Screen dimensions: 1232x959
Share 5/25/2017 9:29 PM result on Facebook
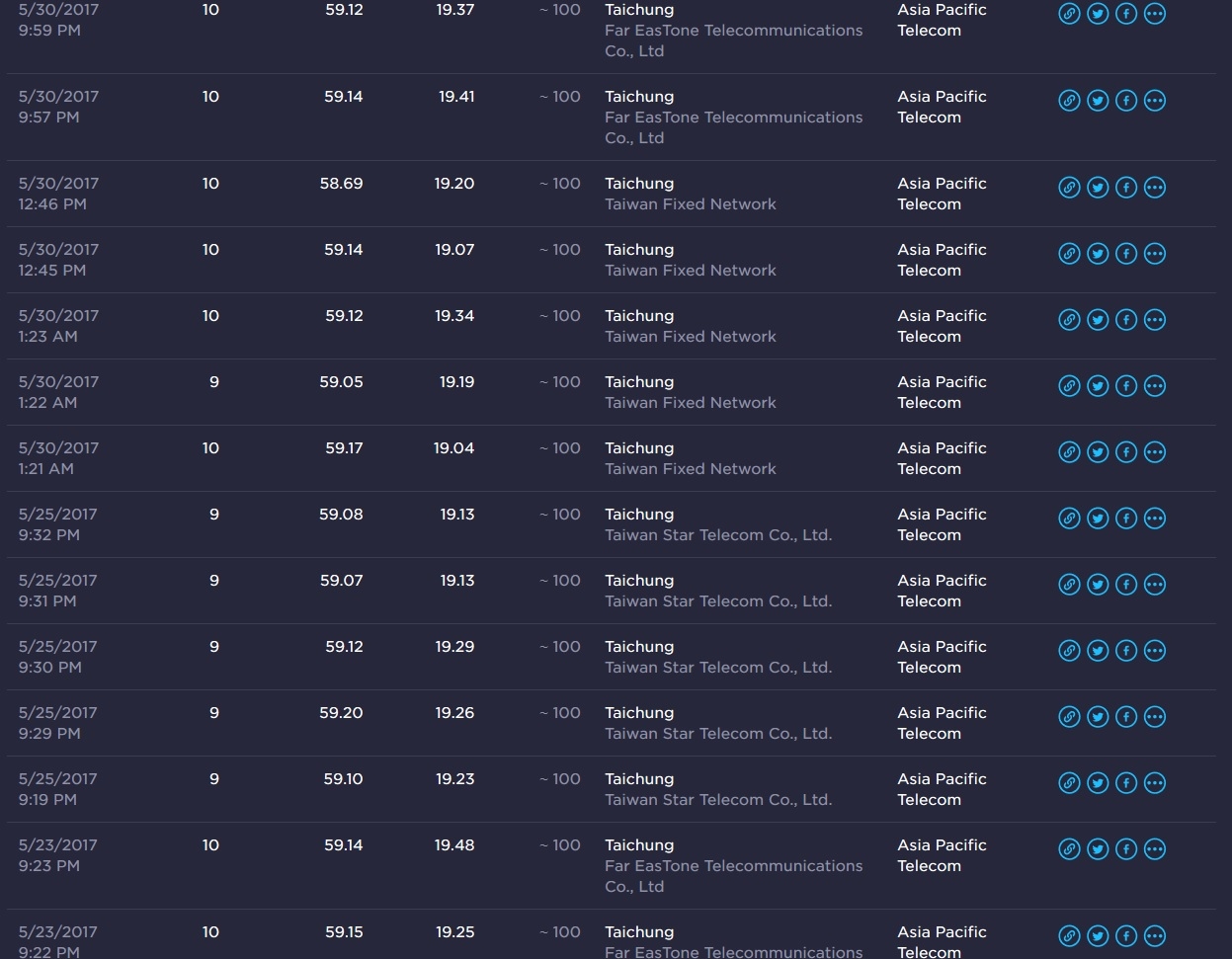[x=1126, y=717]
